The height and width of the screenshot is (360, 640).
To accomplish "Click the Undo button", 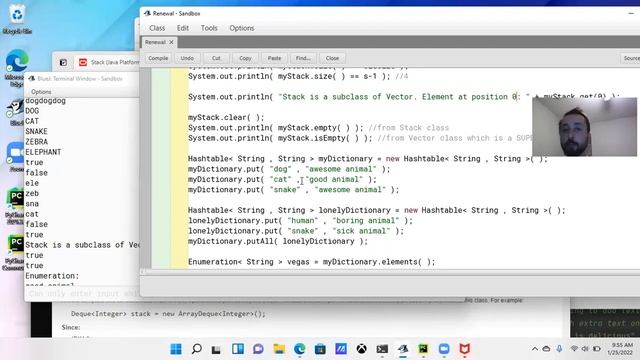I will pyautogui.click(x=187, y=58).
